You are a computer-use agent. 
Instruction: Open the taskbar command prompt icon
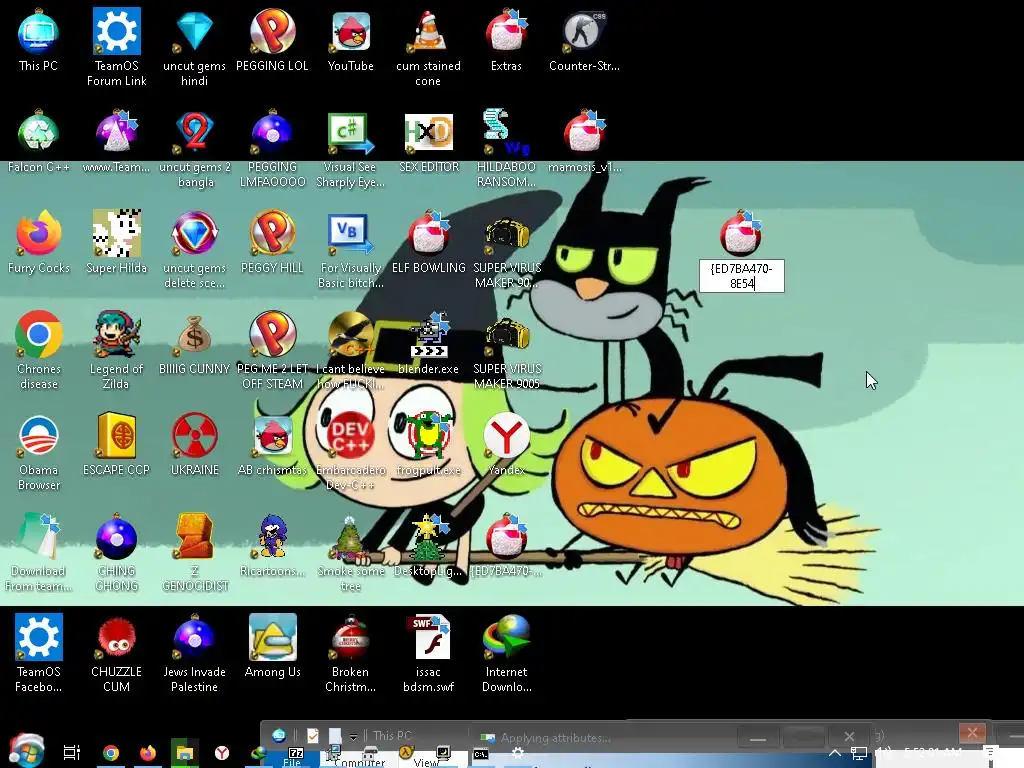pyautogui.click(x=481, y=754)
